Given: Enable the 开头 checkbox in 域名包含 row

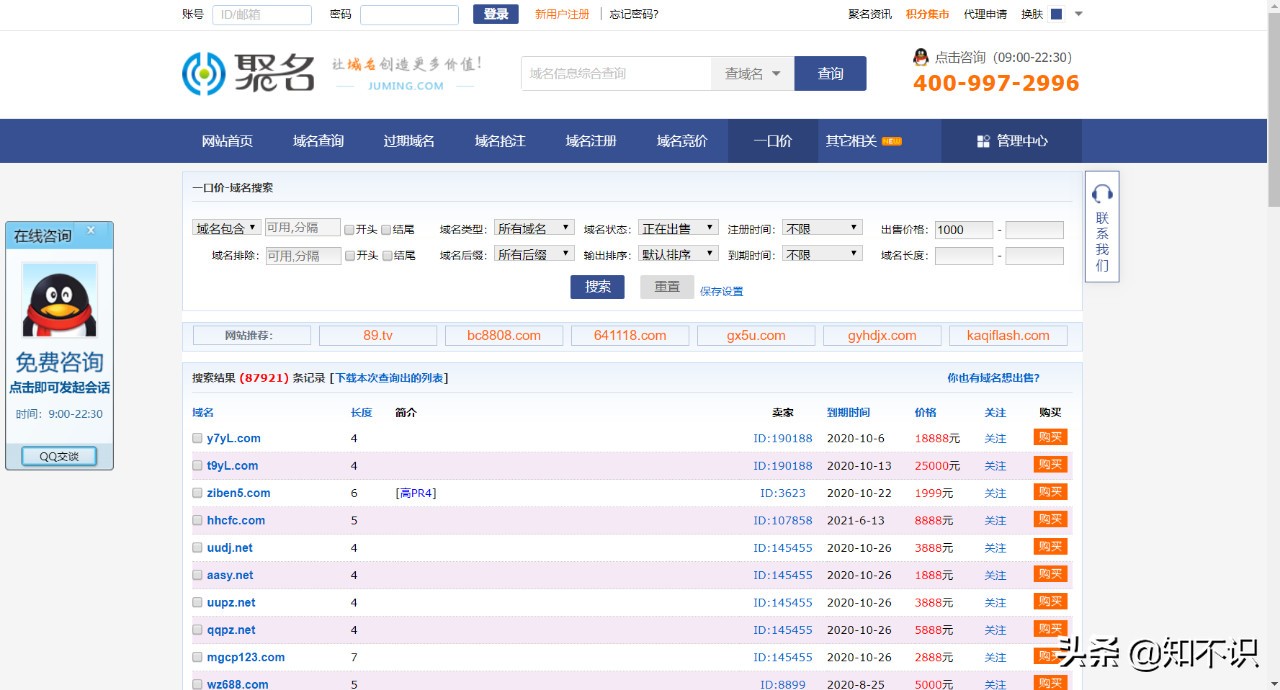Looking at the screenshot, I should pyautogui.click(x=349, y=227).
